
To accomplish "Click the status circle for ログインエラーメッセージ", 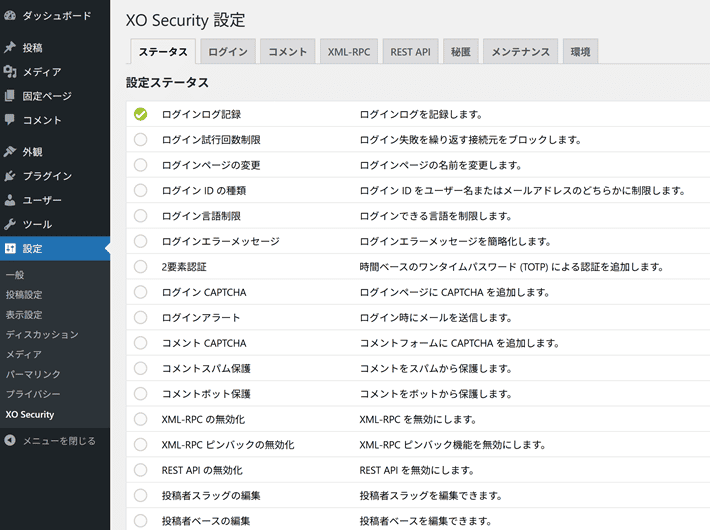I will click(140, 241).
